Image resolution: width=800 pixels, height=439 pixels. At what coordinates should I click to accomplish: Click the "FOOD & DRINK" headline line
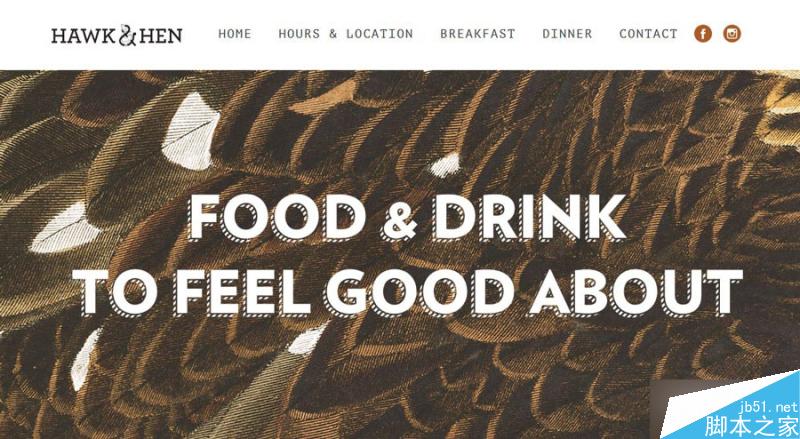coord(407,217)
